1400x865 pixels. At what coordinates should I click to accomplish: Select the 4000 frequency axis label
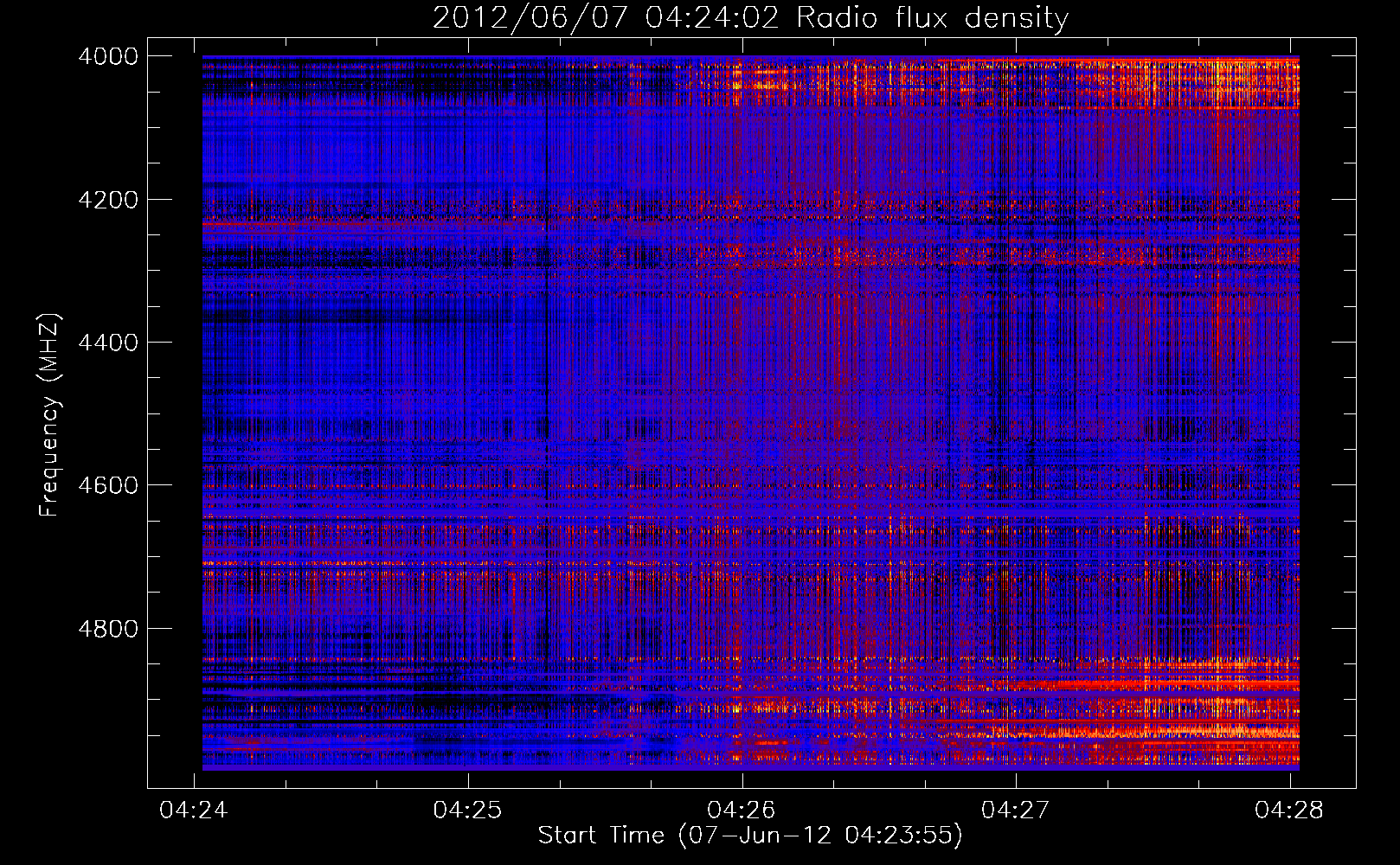(108, 56)
